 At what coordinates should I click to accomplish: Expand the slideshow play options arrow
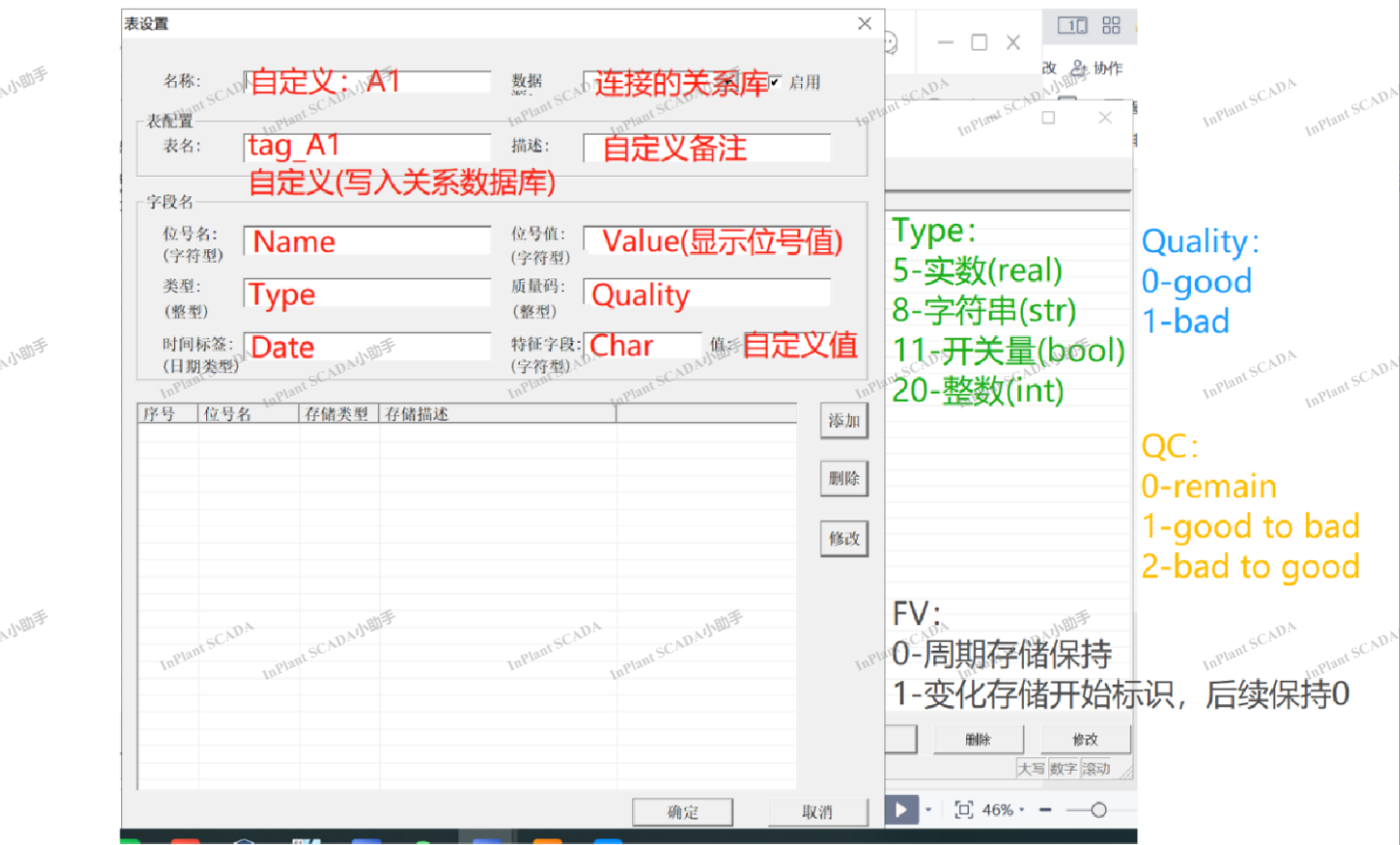tap(928, 810)
